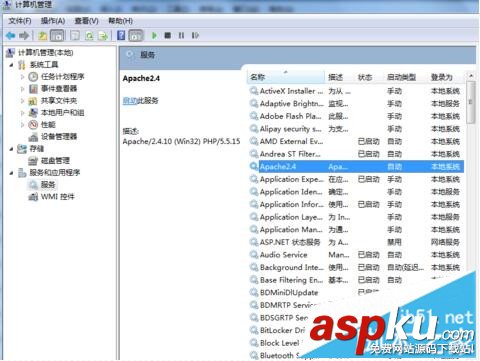
Task: Expand the 任务计划程序 node arrow
Action: [22, 77]
